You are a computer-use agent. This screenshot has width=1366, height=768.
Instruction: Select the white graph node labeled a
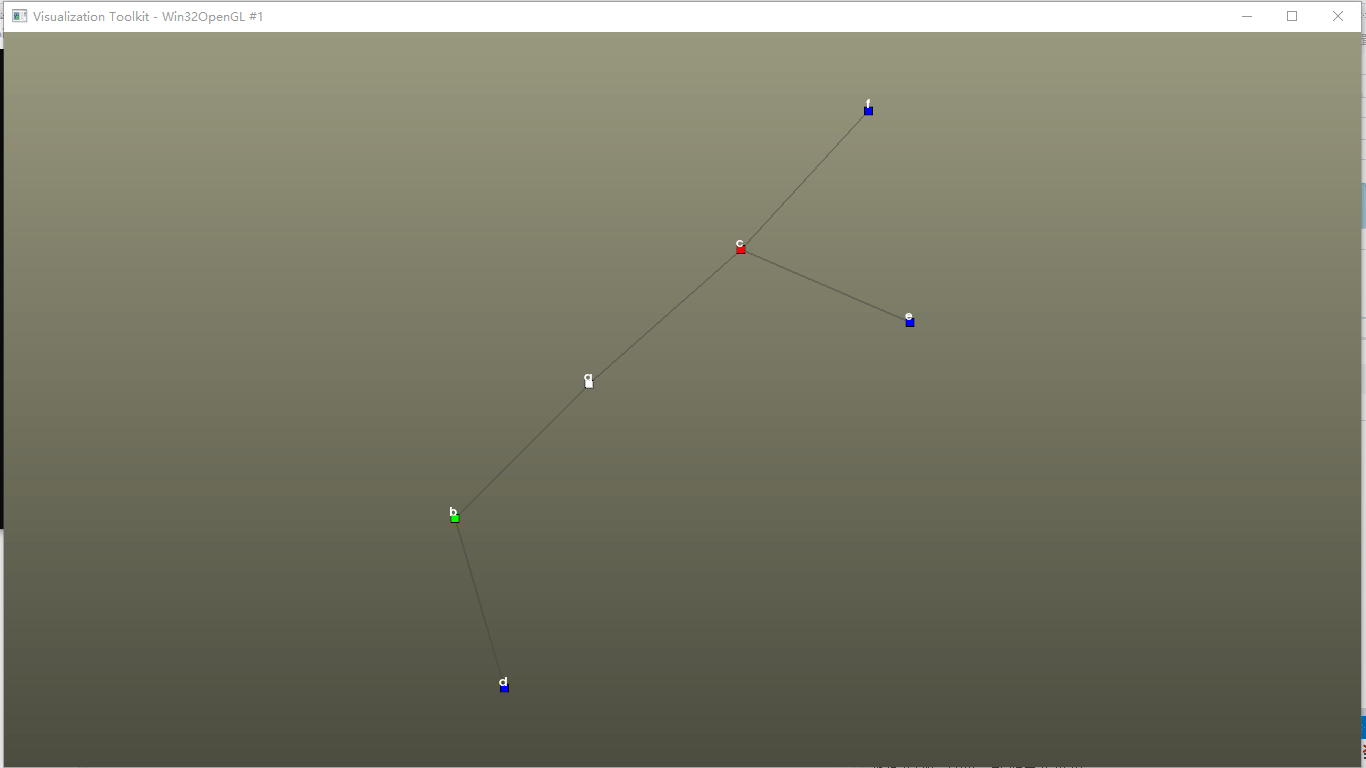coord(589,384)
